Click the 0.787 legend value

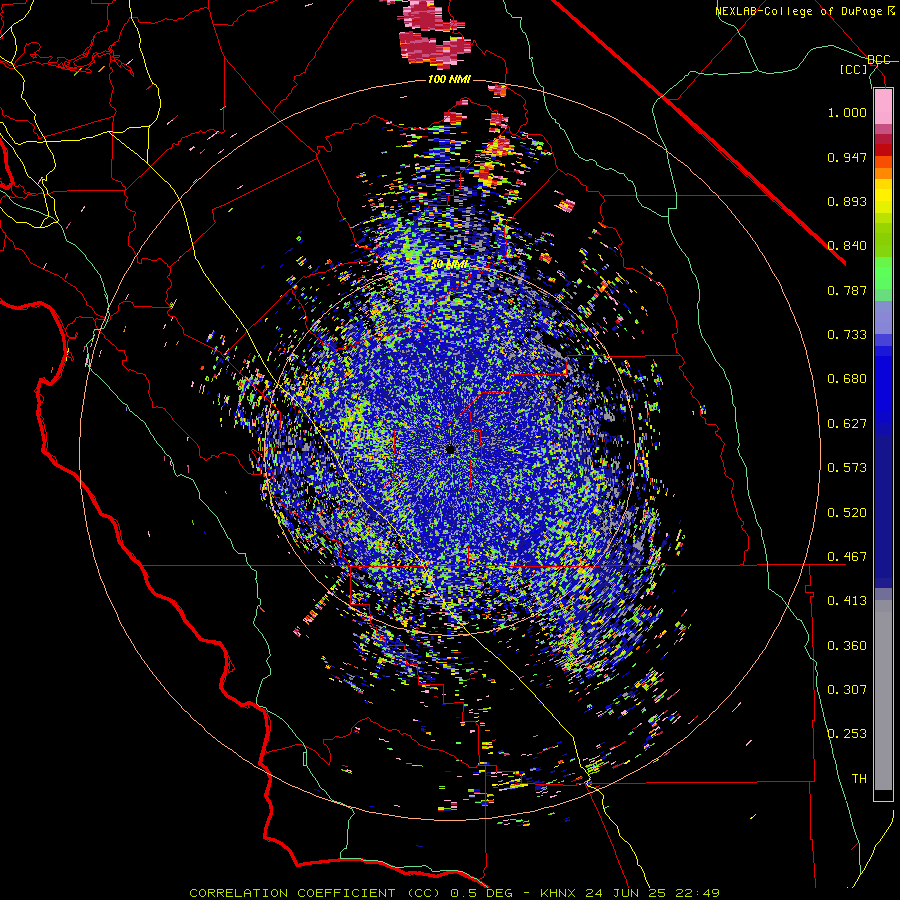847,290
